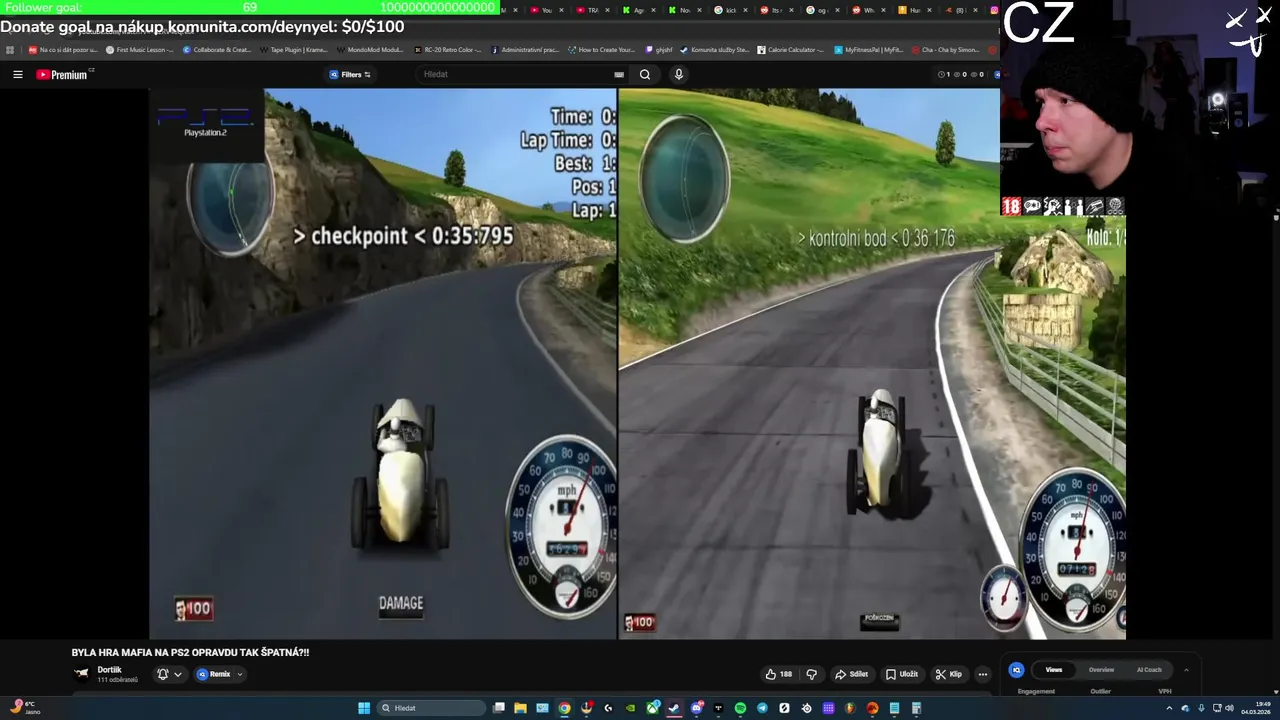Open bookmark 'MyFitnessPal | MyFit...'

coord(869,49)
